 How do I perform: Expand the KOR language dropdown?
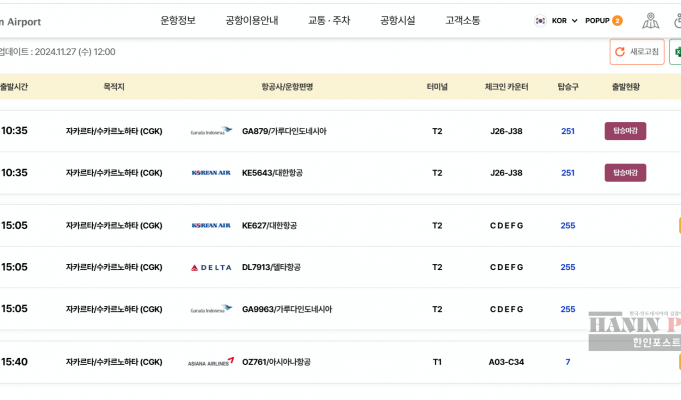564,20
